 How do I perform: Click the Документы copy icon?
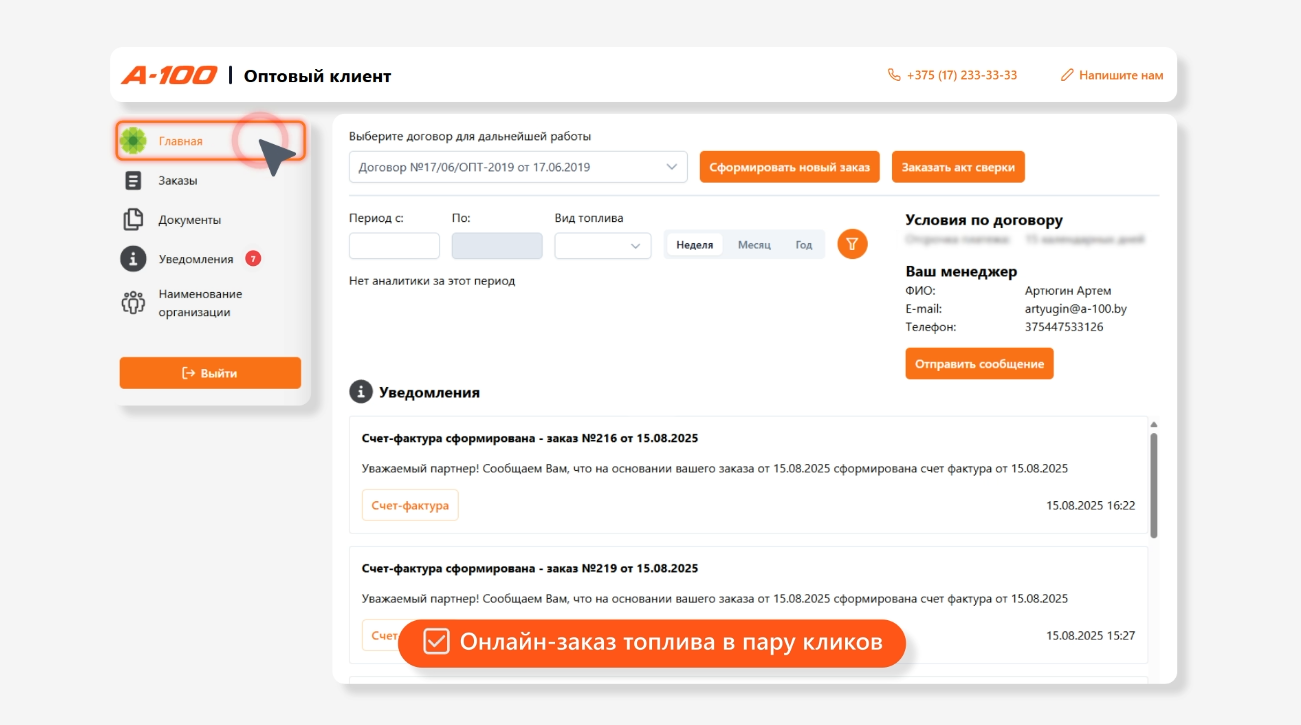tap(133, 220)
